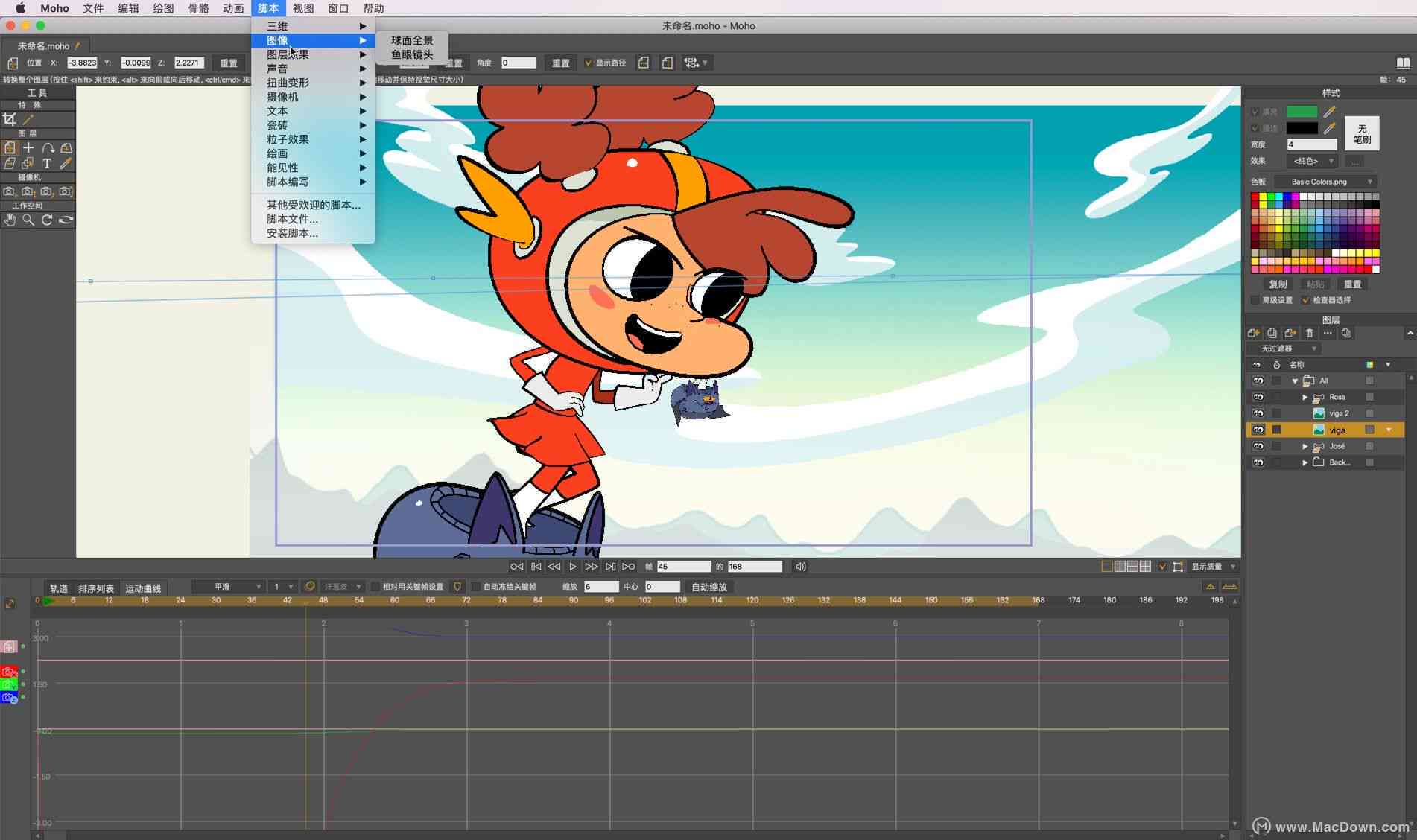1417x840 pixels.
Task: Pick stroke color with eyedropper icon
Action: 1329,128
